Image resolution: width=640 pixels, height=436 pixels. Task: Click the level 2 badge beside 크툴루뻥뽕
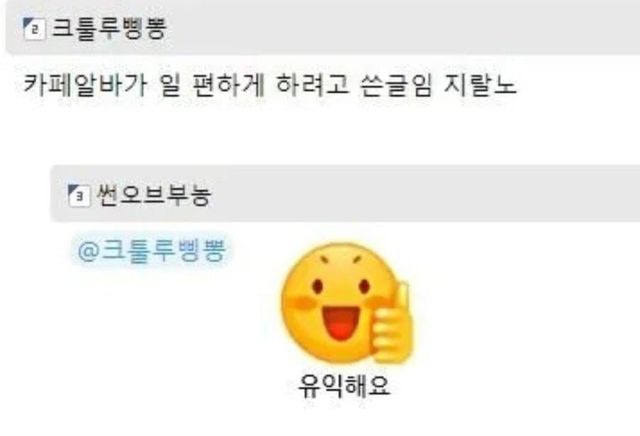(33, 29)
